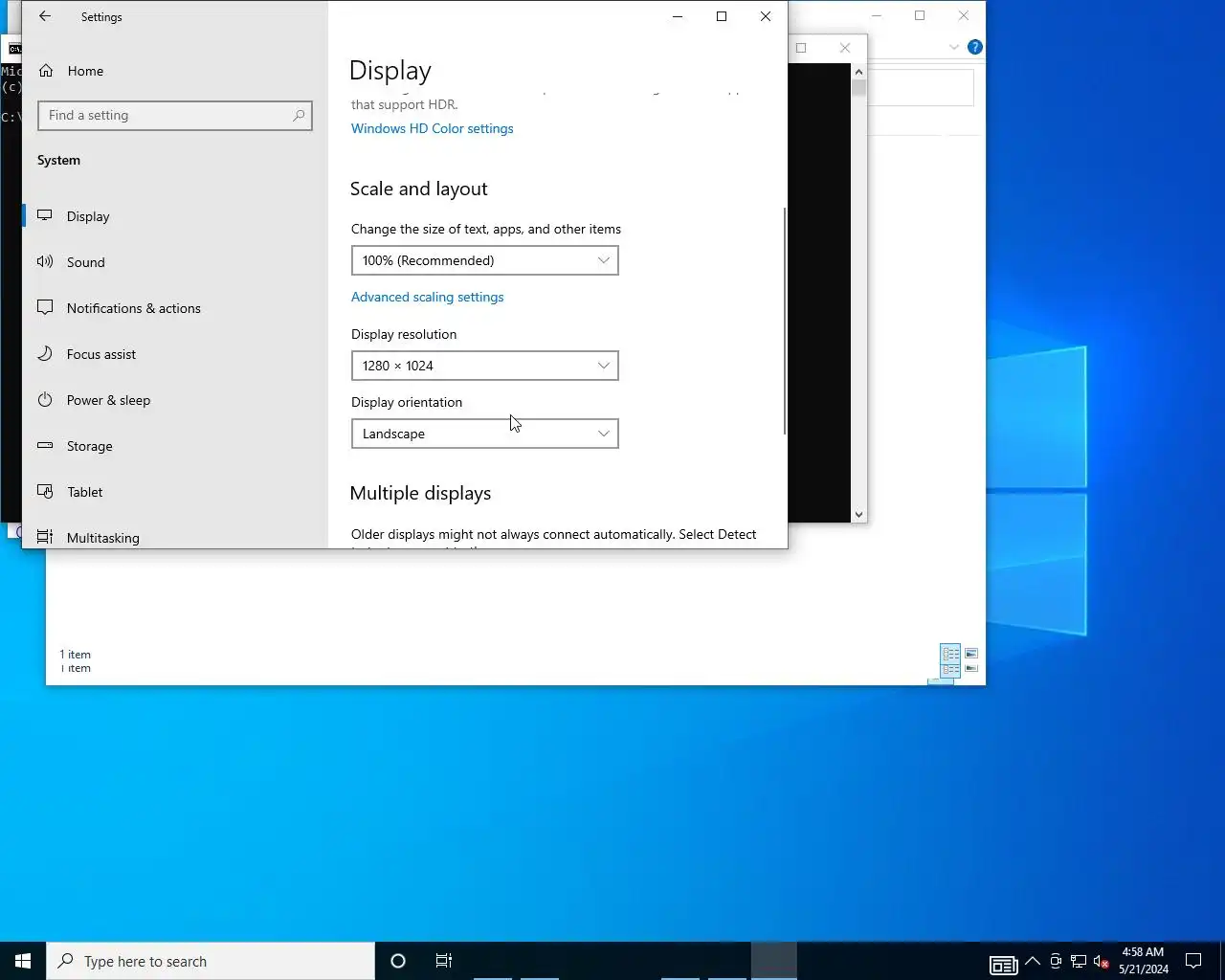Click the Command Prompt scrollbar up arrow
Screen dimensions: 1225x980
[858, 72]
